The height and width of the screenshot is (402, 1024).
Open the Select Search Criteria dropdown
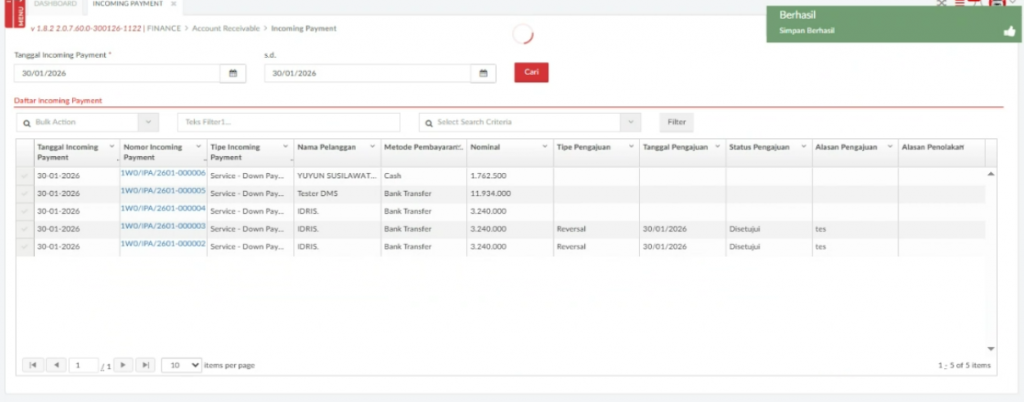click(x=630, y=122)
